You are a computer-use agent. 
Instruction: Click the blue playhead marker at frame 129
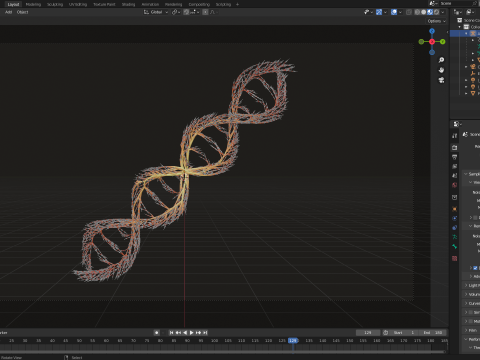293,341
